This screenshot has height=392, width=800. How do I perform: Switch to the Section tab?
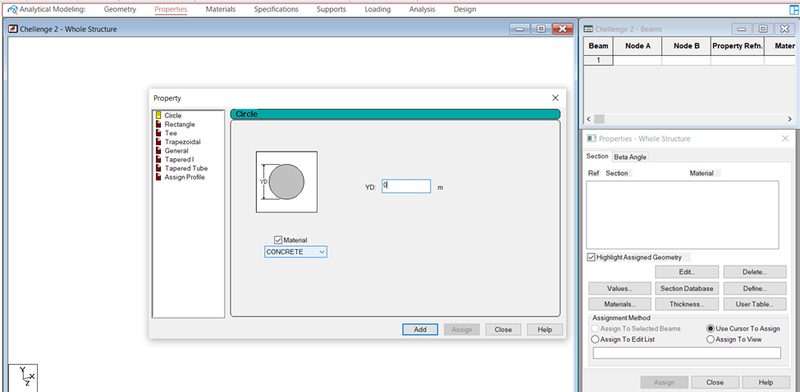point(597,156)
